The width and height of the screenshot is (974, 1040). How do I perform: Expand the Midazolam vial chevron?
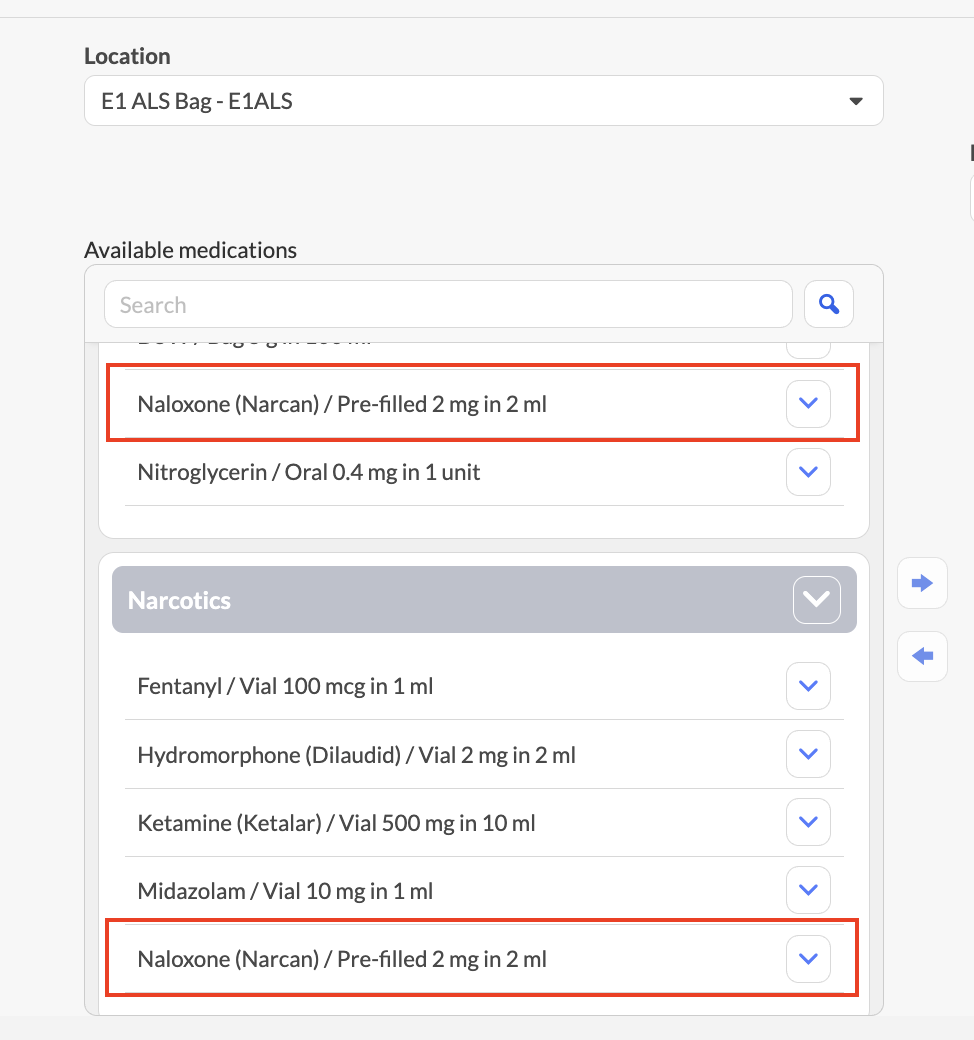[x=808, y=890]
